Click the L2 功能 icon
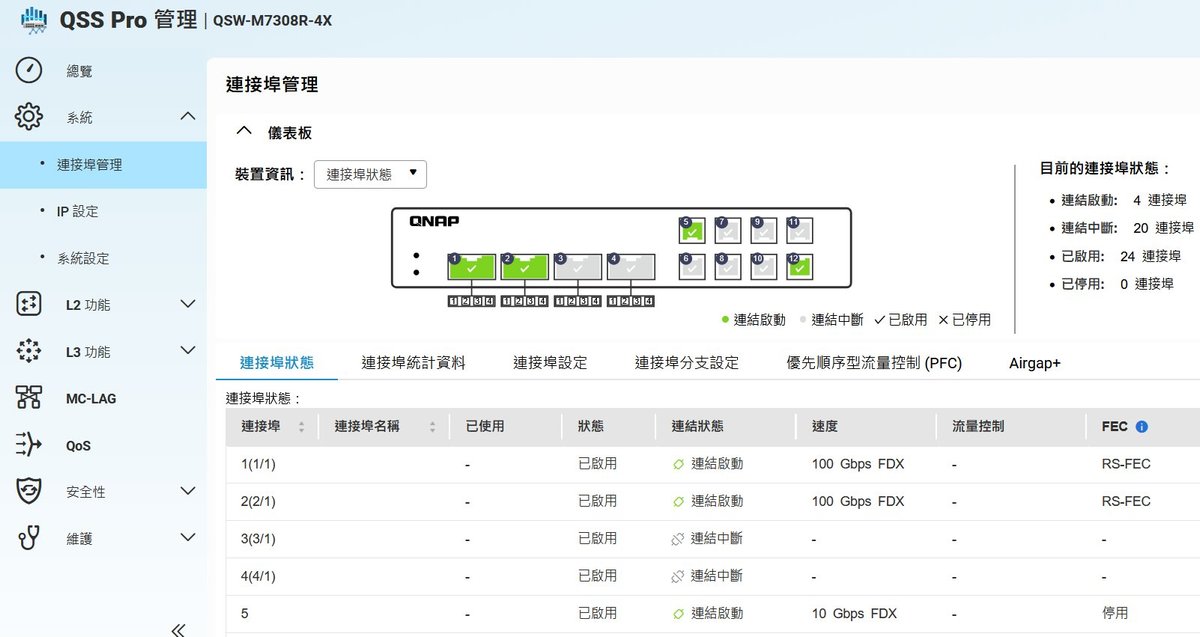Image resolution: width=1200 pixels, height=637 pixels. [29, 304]
